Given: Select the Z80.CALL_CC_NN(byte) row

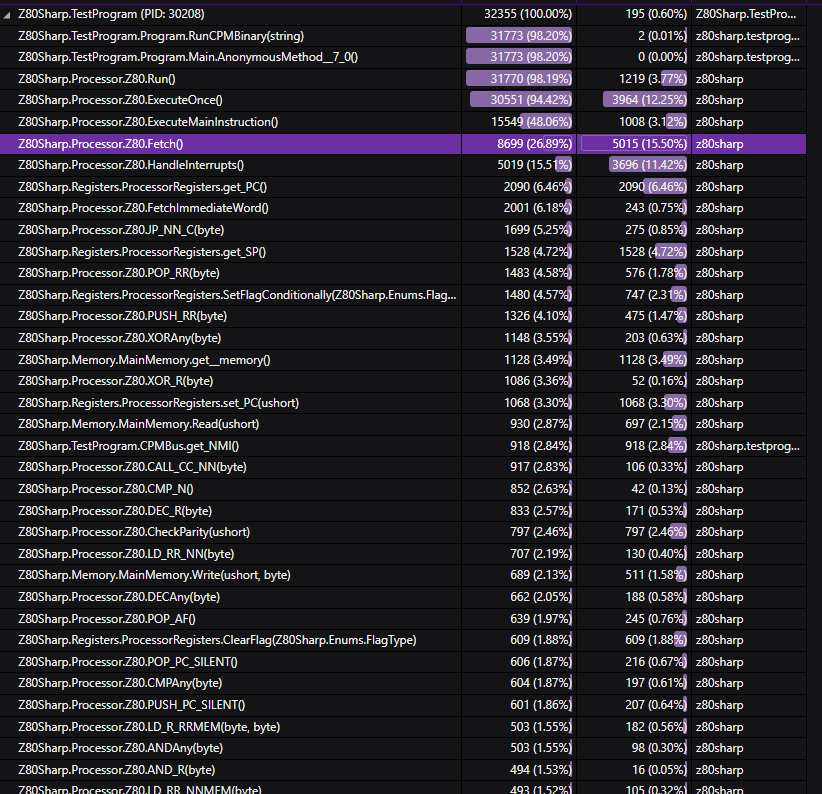Looking at the screenshot, I should pyautogui.click(x=403, y=467).
